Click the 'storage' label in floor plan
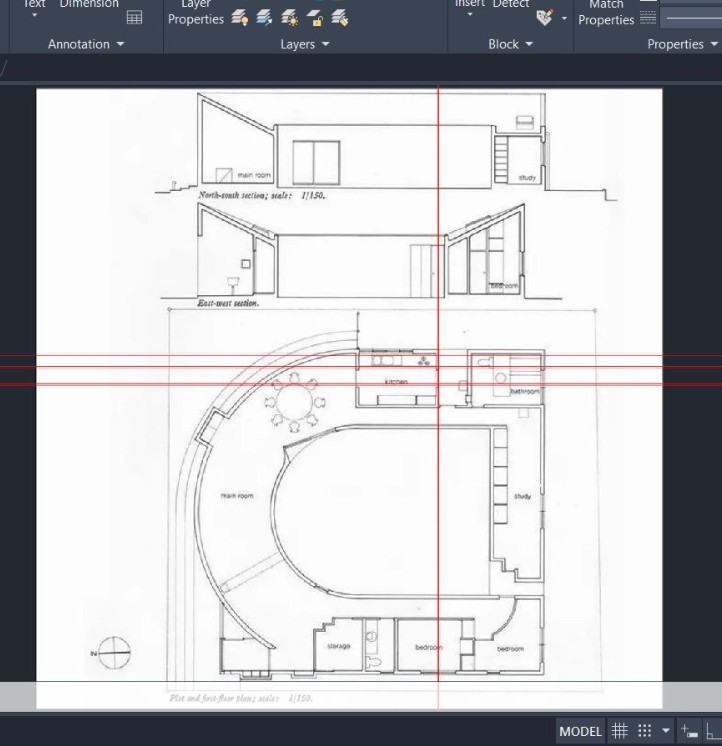This screenshot has width=722, height=746. click(339, 646)
